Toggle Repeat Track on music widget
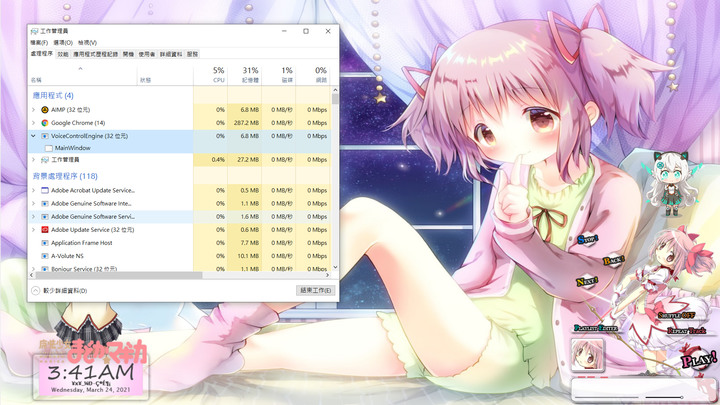 click(x=686, y=331)
